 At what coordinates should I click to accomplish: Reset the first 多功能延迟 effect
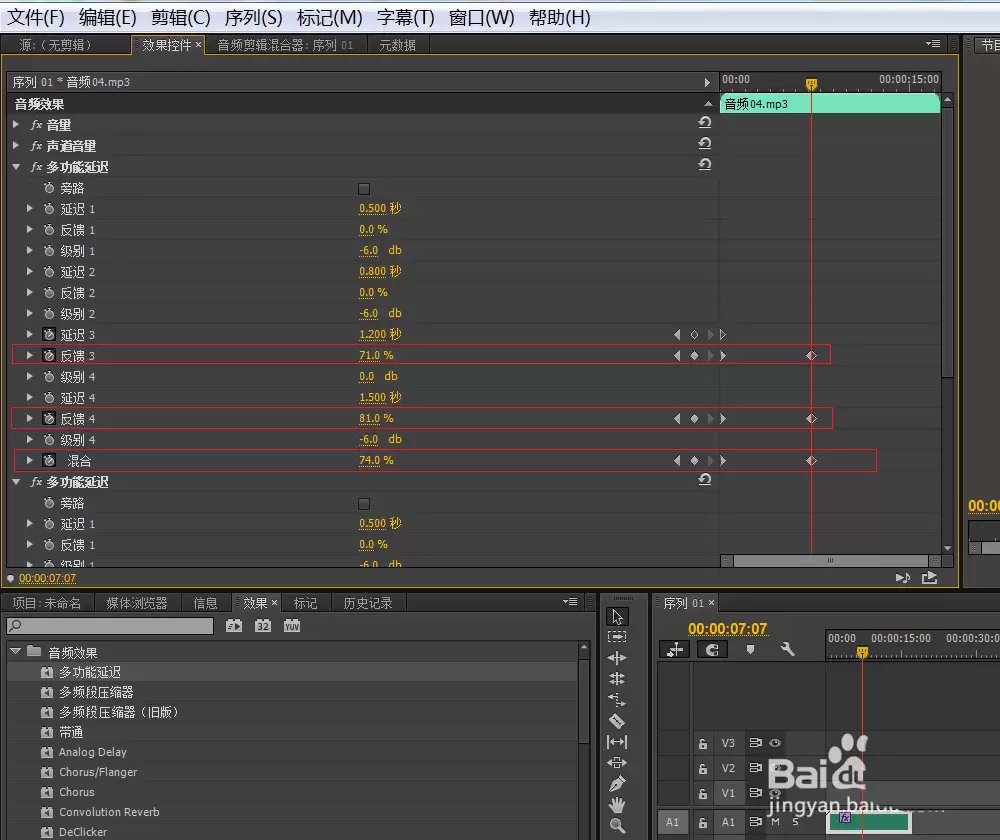coord(705,164)
